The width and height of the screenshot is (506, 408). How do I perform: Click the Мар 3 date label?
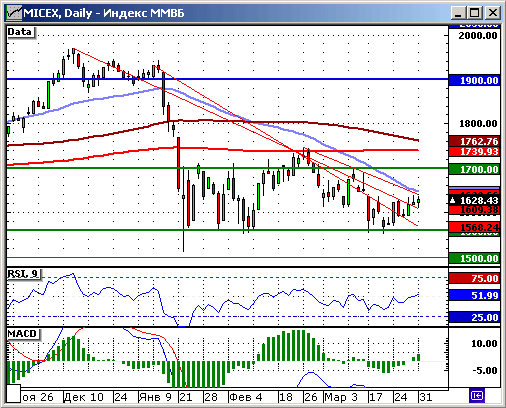click(x=341, y=397)
